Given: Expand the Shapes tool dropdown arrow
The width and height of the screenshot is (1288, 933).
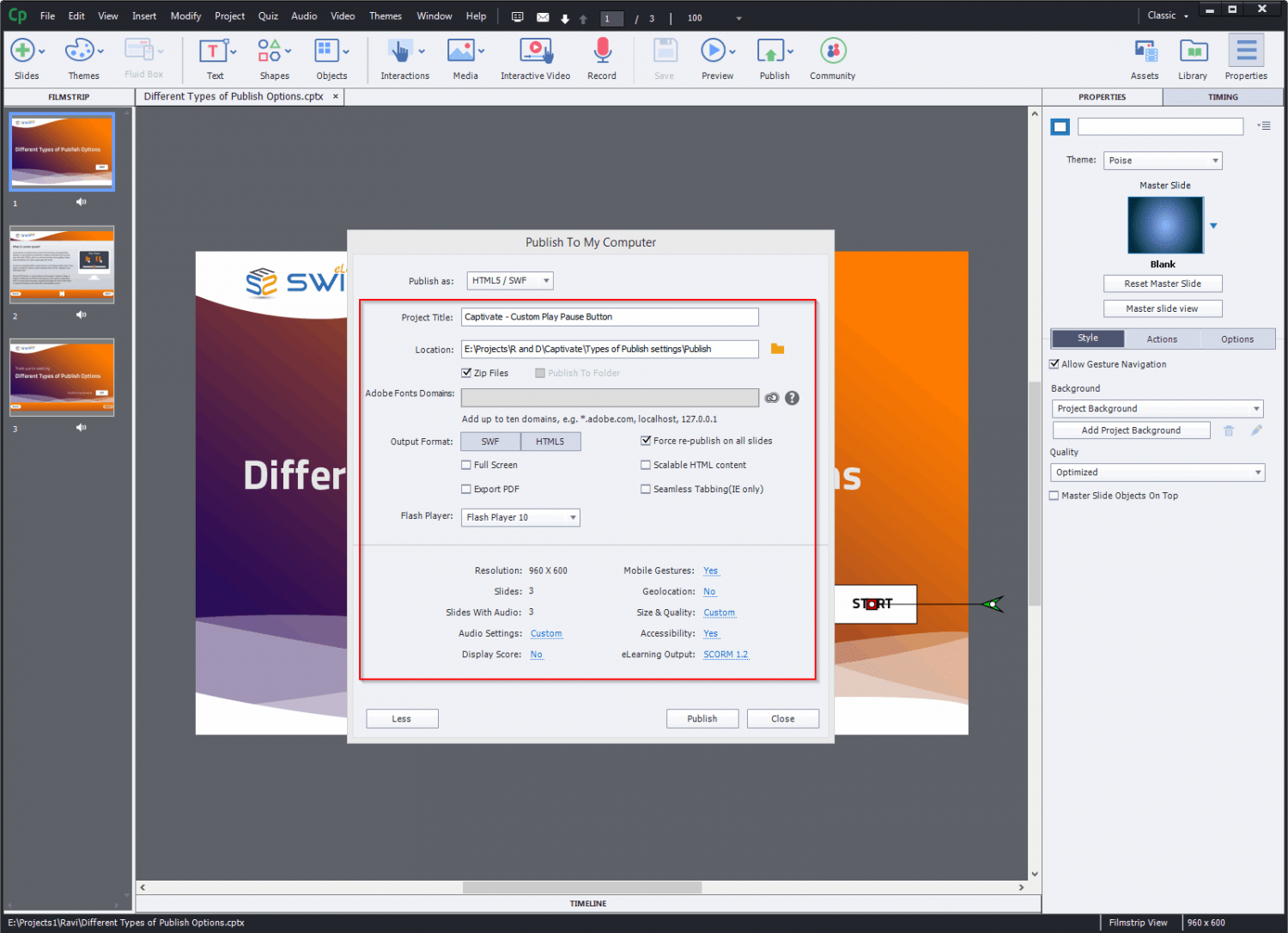Looking at the screenshot, I should [288, 52].
